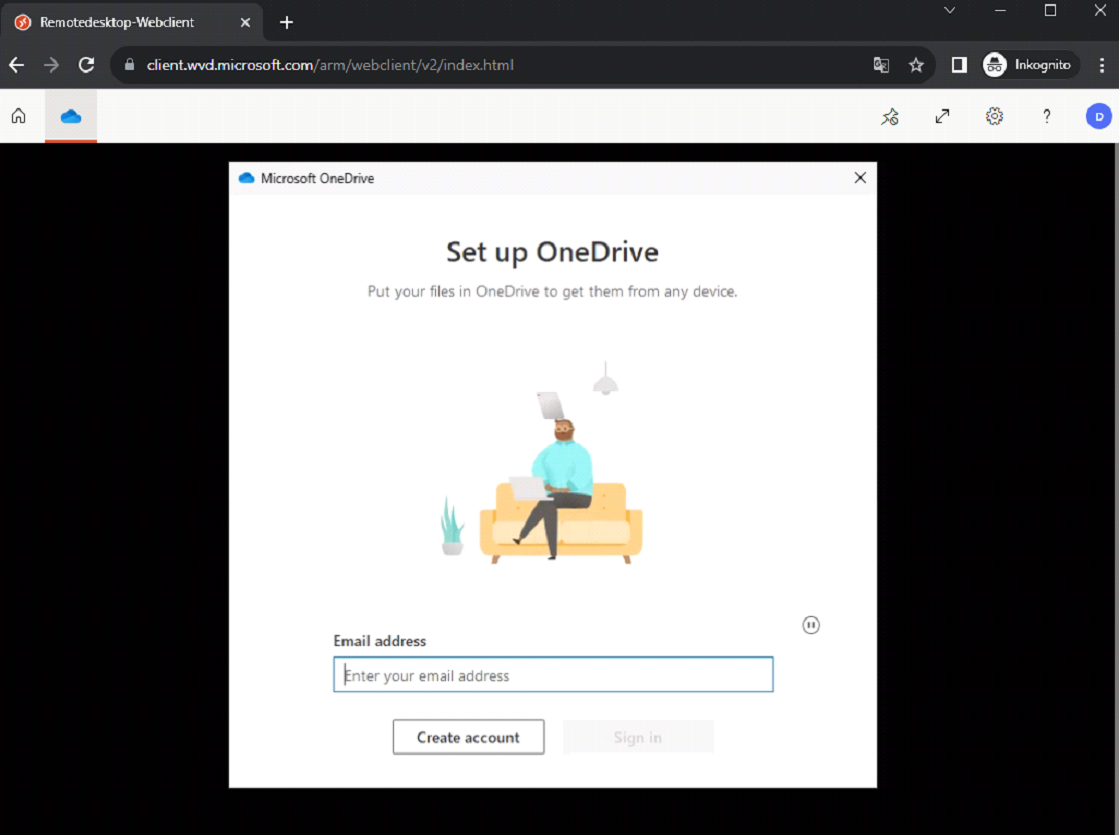This screenshot has height=835, width=1119.
Task: Click the remote session vertical scrollbar
Action: 1116,488
